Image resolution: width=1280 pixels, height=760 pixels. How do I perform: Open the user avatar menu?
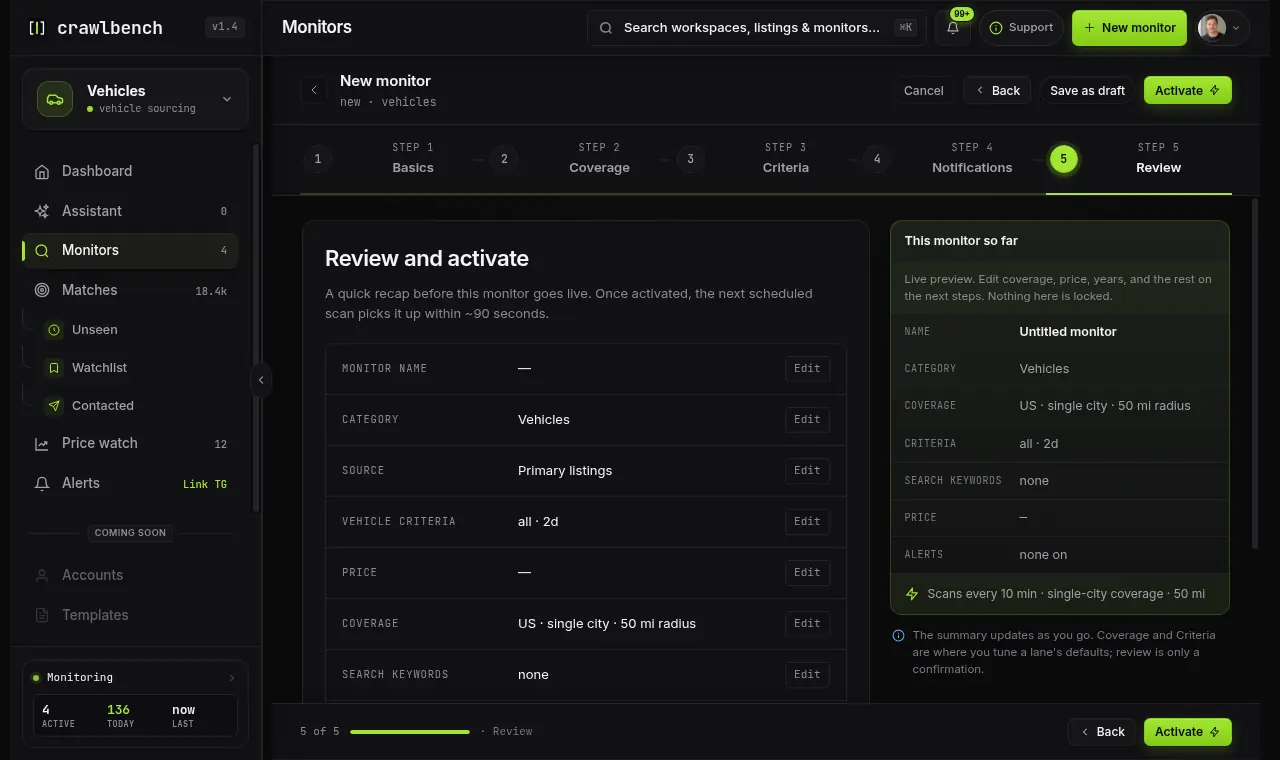point(1224,28)
